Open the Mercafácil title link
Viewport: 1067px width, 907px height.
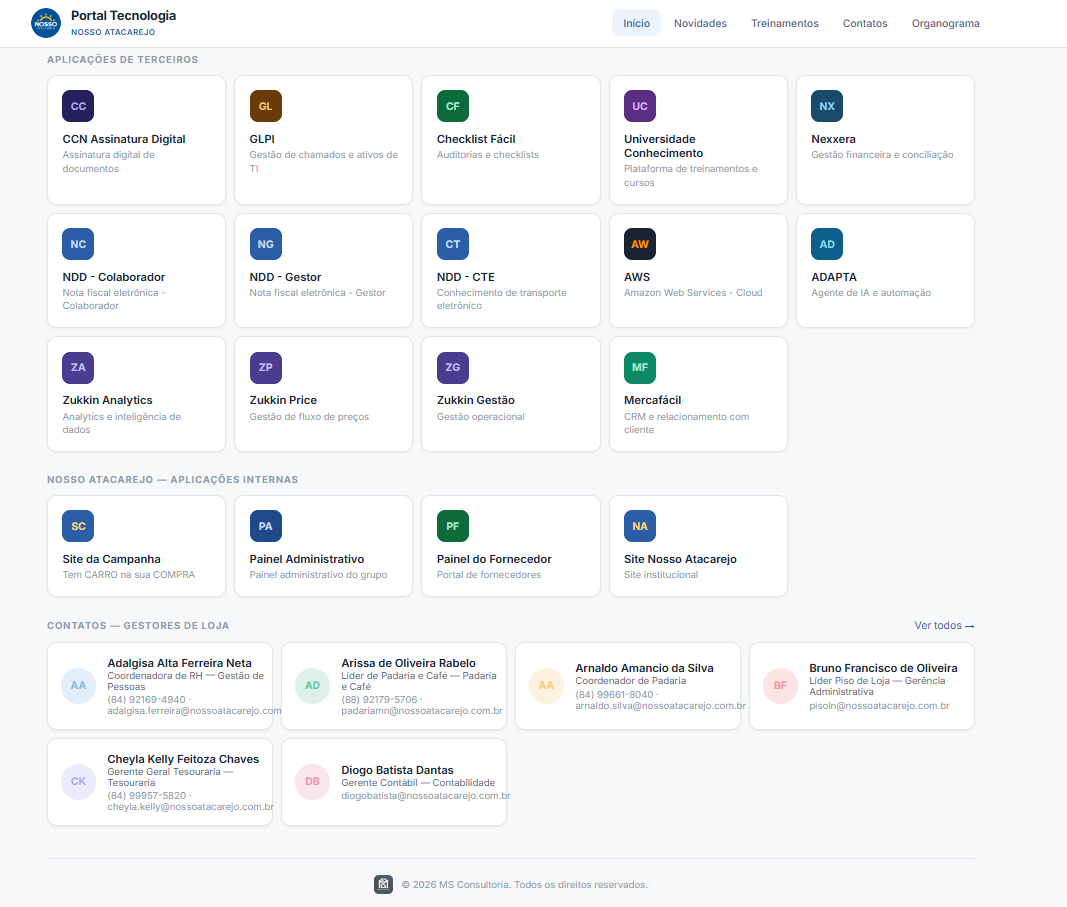[653, 400]
